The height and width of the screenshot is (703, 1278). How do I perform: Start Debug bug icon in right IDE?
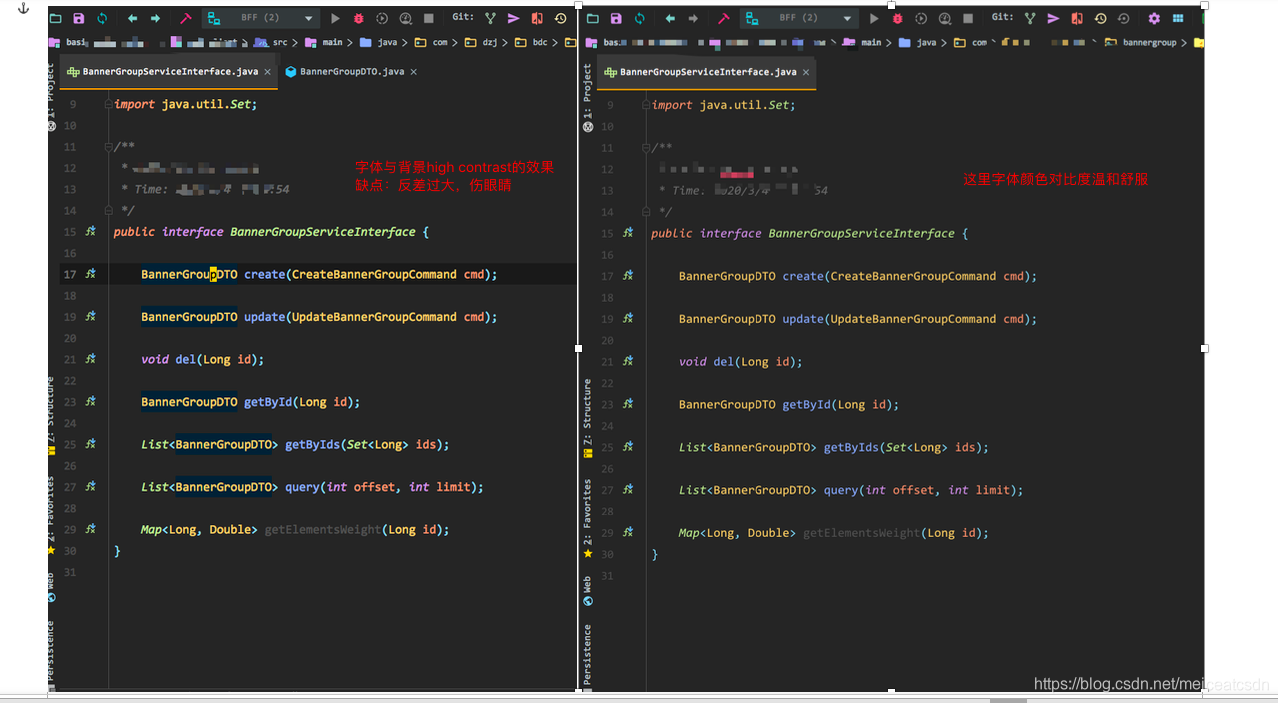coord(897,18)
